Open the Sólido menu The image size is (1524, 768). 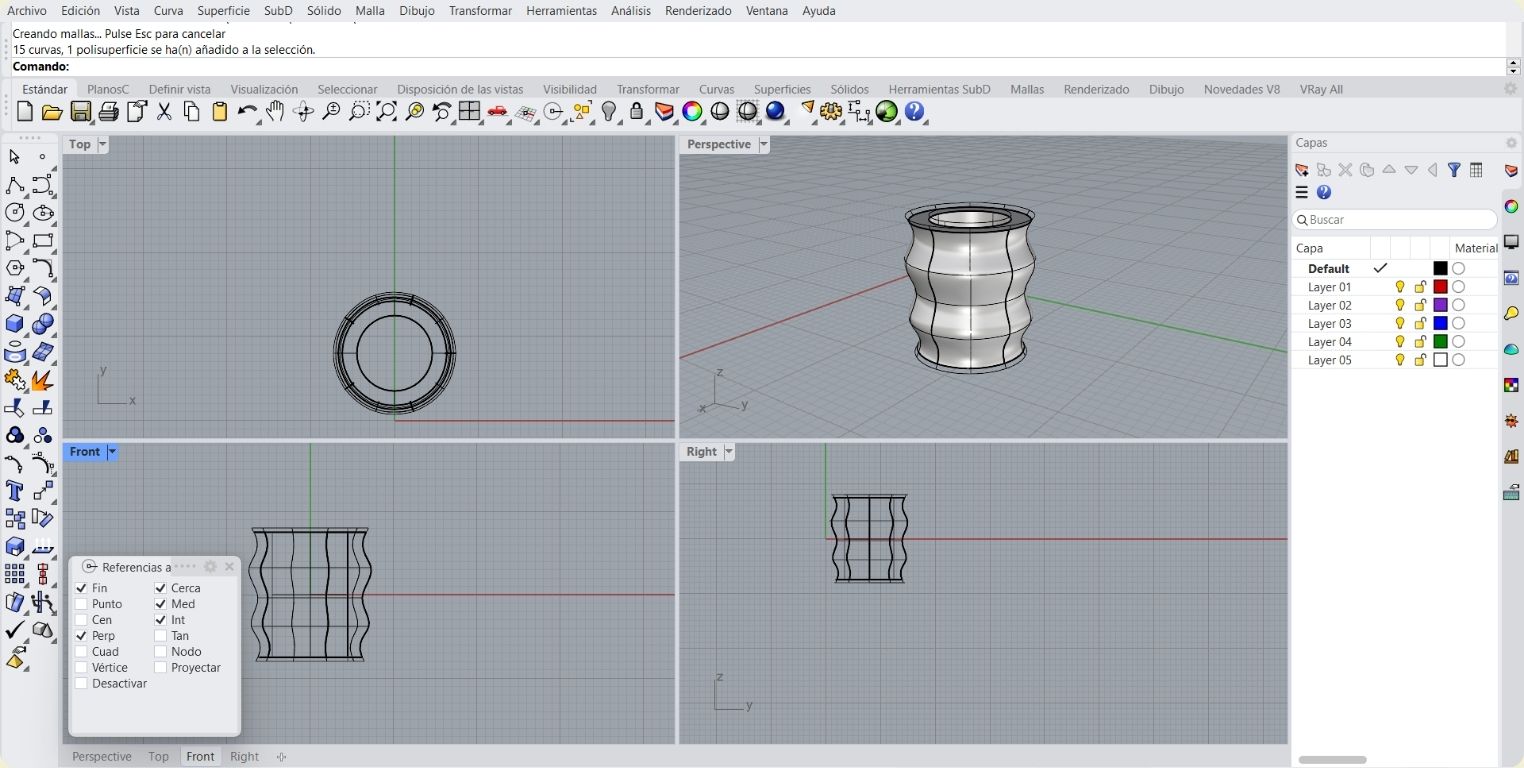tap(324, 10)
